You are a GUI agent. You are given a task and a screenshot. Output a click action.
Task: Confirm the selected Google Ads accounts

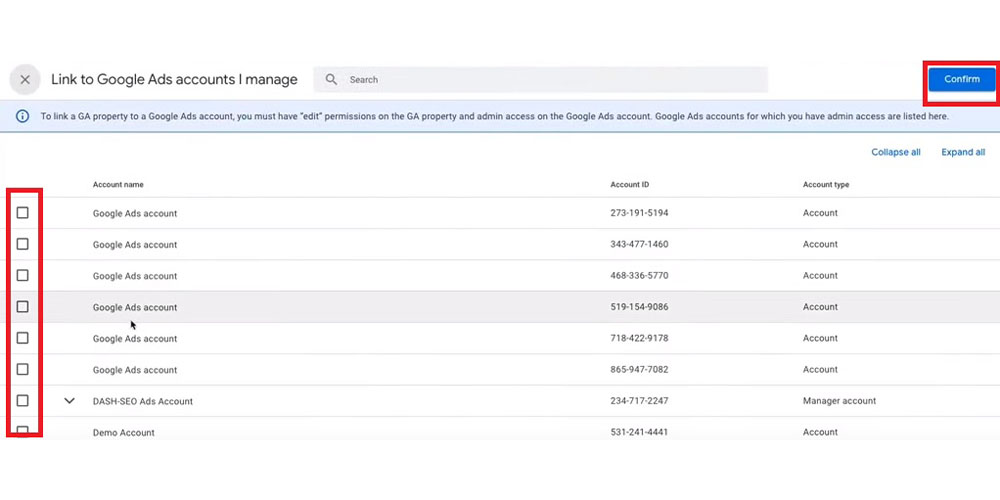[962, 79]
